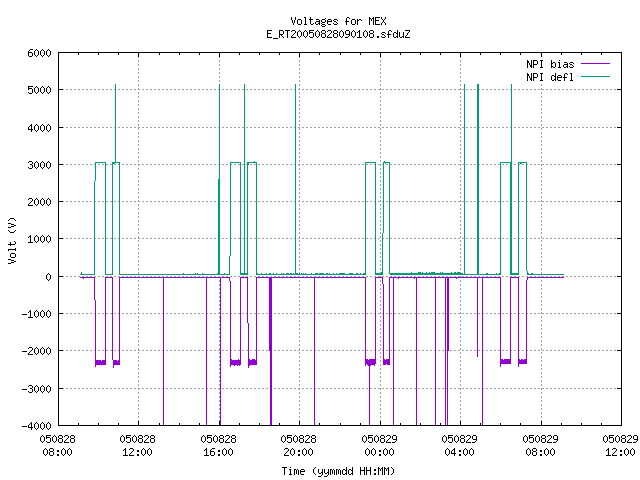Click the y-axis tick value 0
Screen dimensions: 640x480
pyautogui.click(x=49, y=277)
